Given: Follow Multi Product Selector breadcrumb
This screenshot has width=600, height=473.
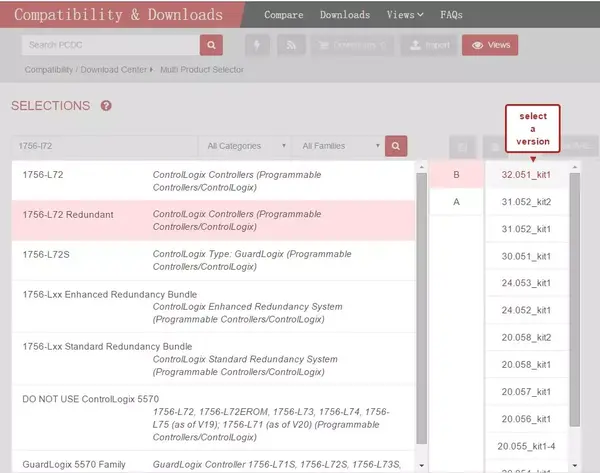Looking at the screenshot, I should [x=202, y=70].
